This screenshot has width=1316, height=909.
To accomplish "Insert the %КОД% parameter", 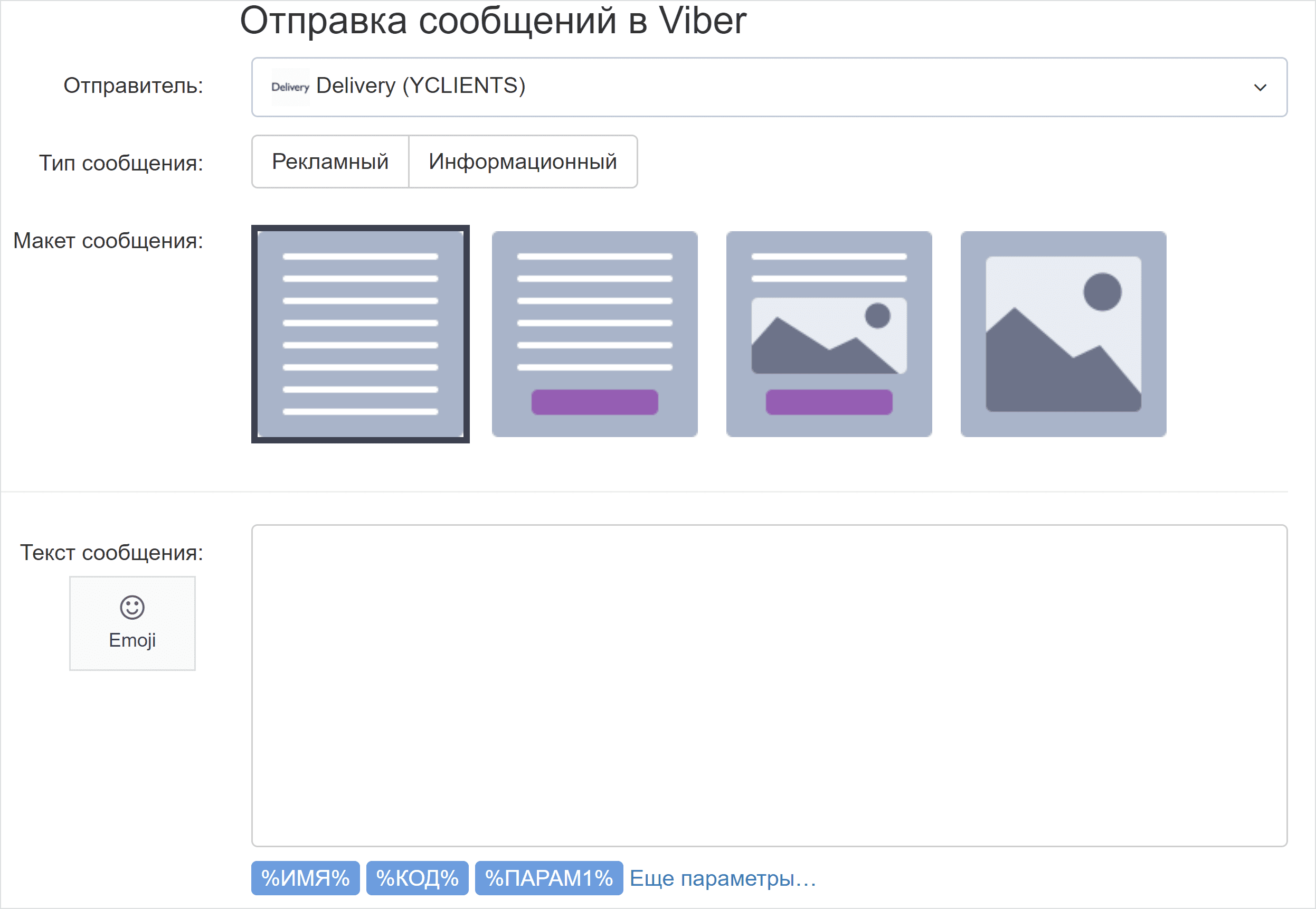I will (x=417, y=878).
